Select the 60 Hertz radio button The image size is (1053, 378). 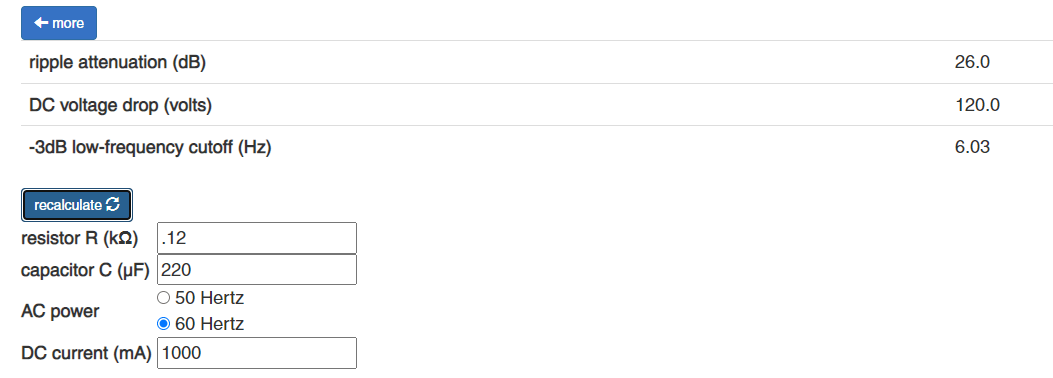[163, 324]
